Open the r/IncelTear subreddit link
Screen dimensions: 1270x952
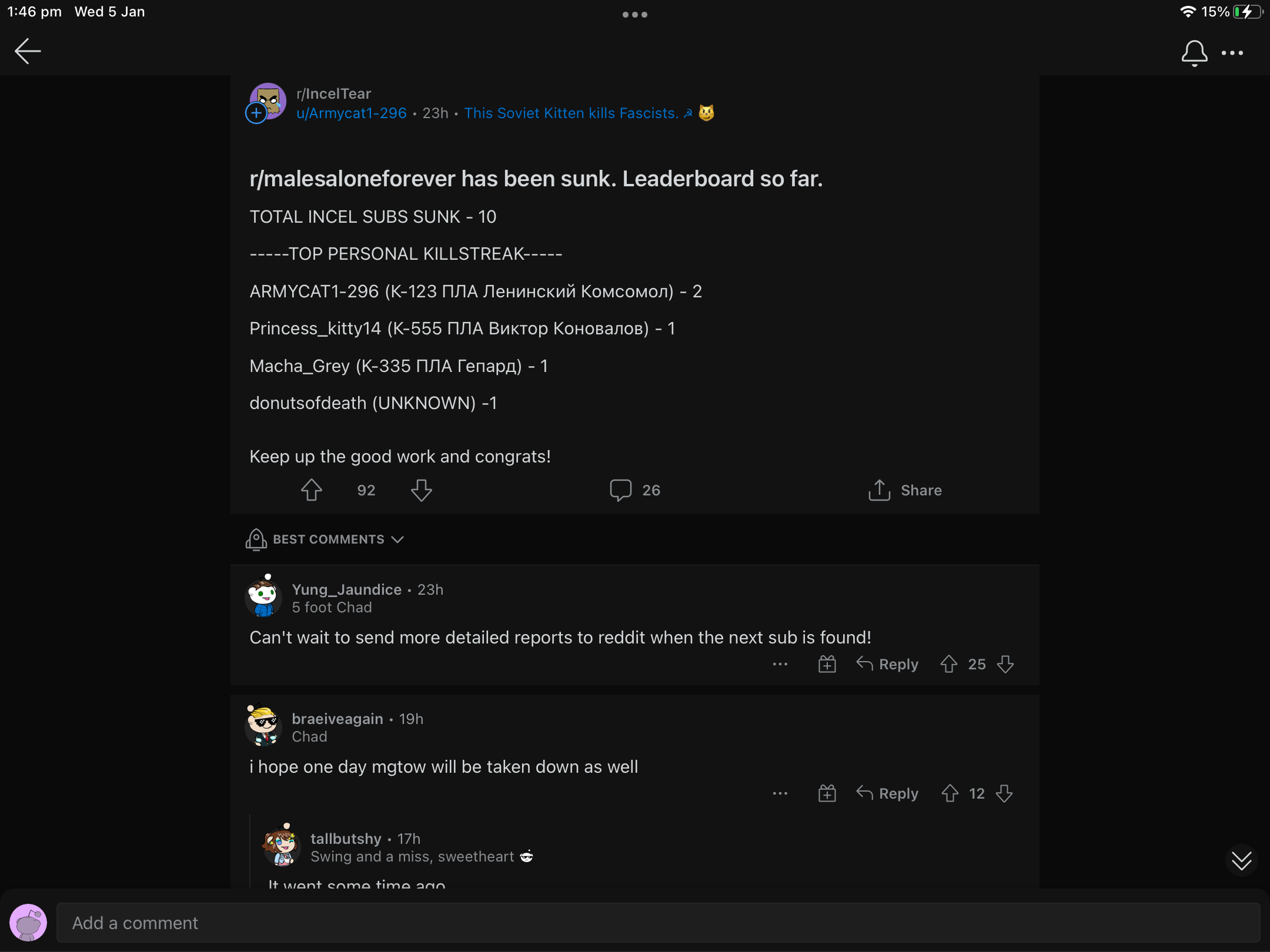coord(334,94)
